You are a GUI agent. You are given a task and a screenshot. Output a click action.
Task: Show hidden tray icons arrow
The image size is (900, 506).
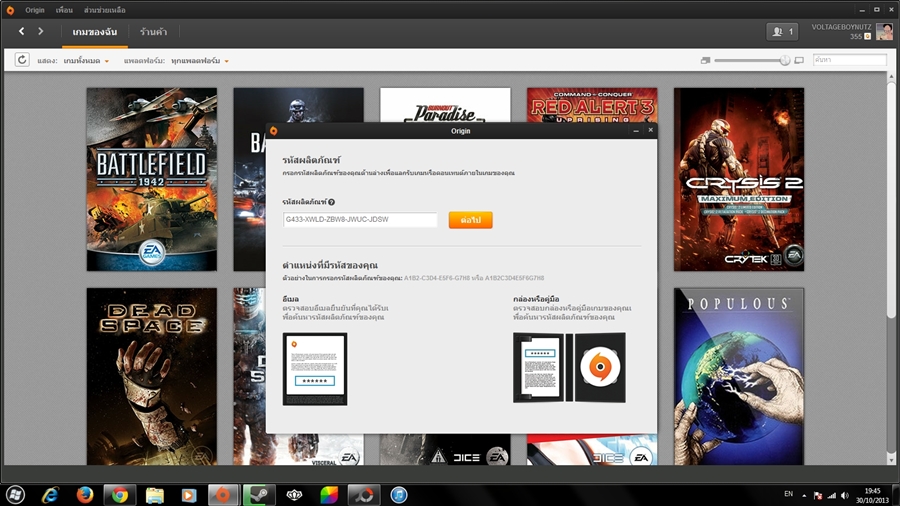pos(804,495)
